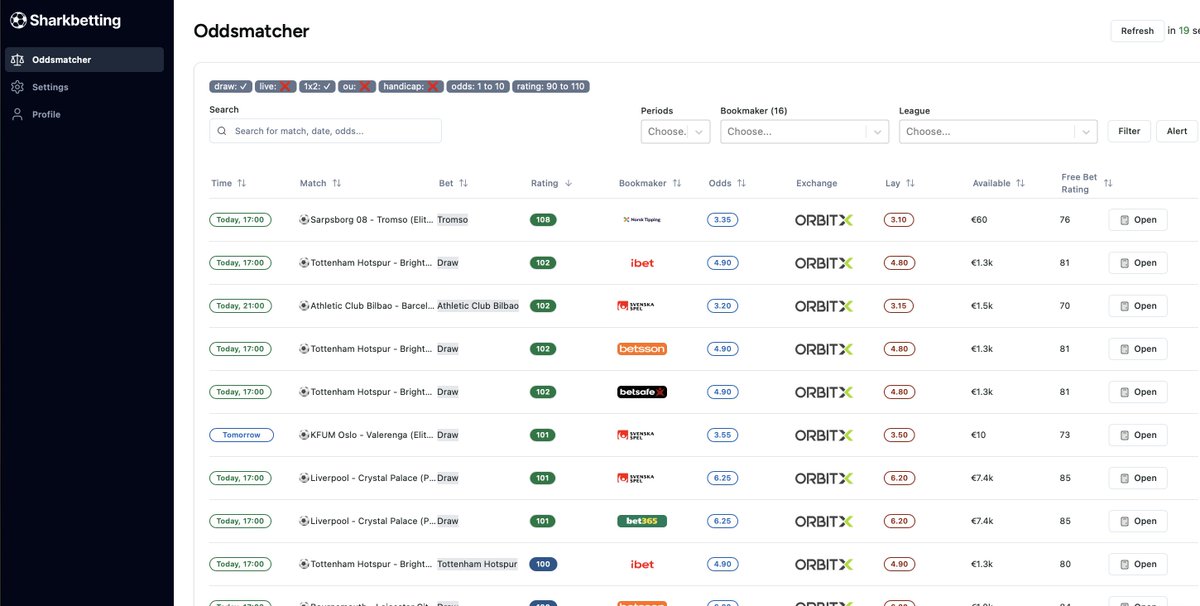
Task: Click the magnifier icon in the search box
Action: pos(222,131)
